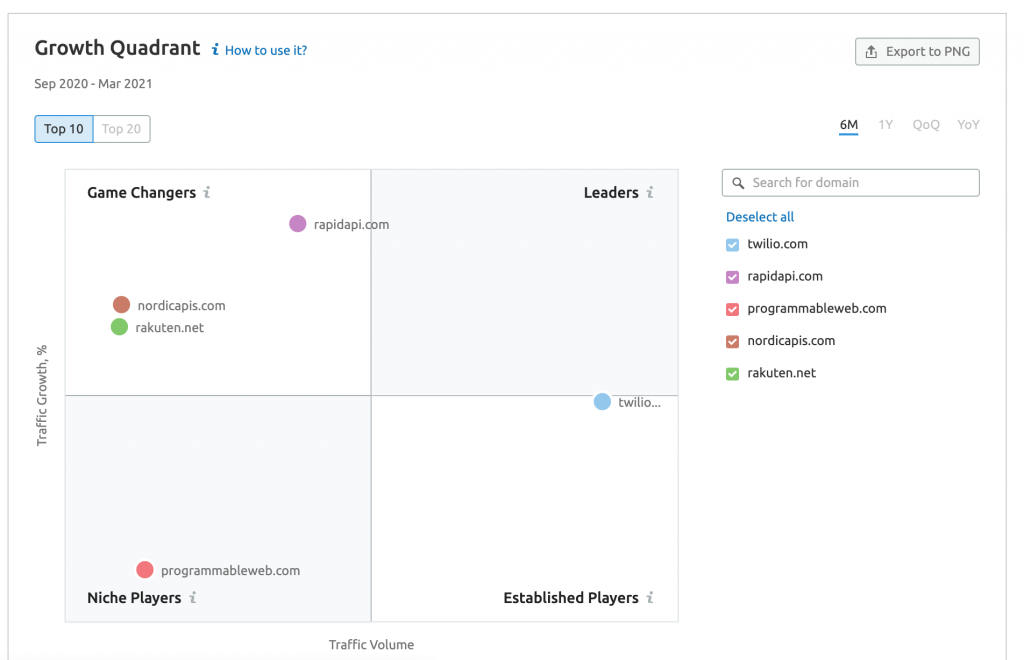Screen dimensions: 1024x660
Task: Select the 1Y time range tab
Action: 886,125
